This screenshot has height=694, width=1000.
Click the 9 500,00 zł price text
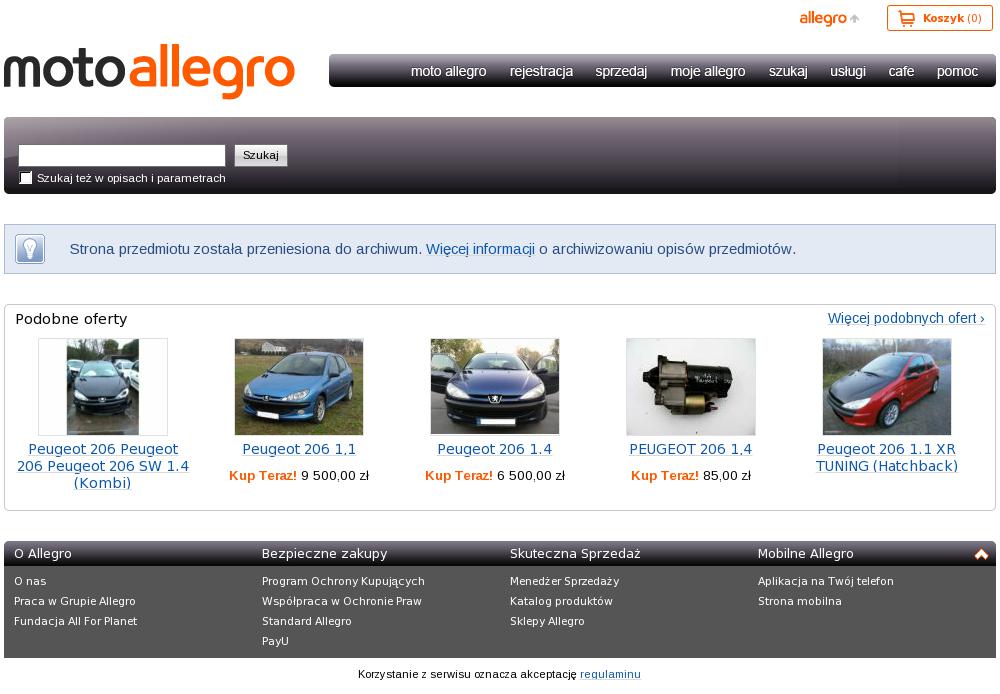335,475
